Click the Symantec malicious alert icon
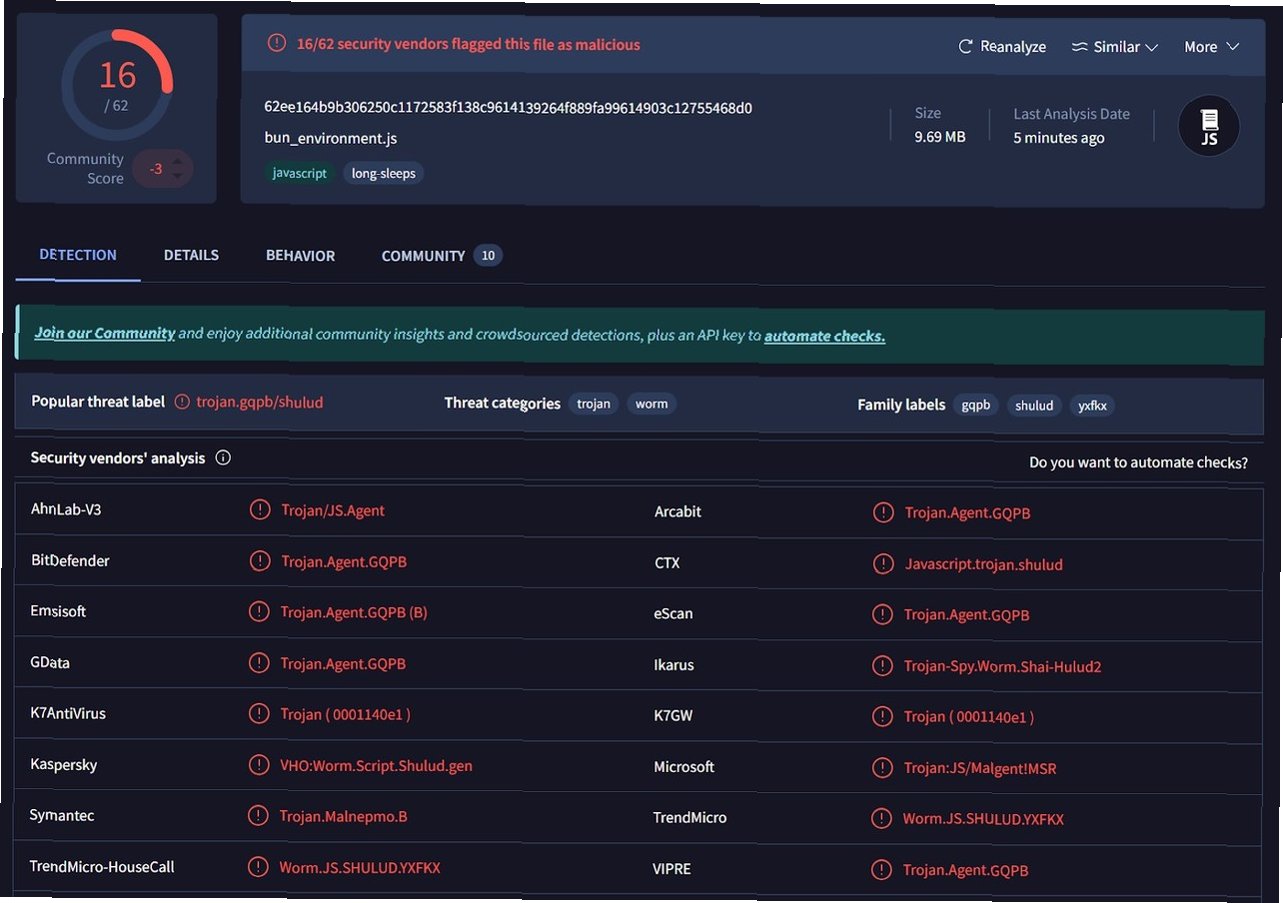 pos(258,816)
